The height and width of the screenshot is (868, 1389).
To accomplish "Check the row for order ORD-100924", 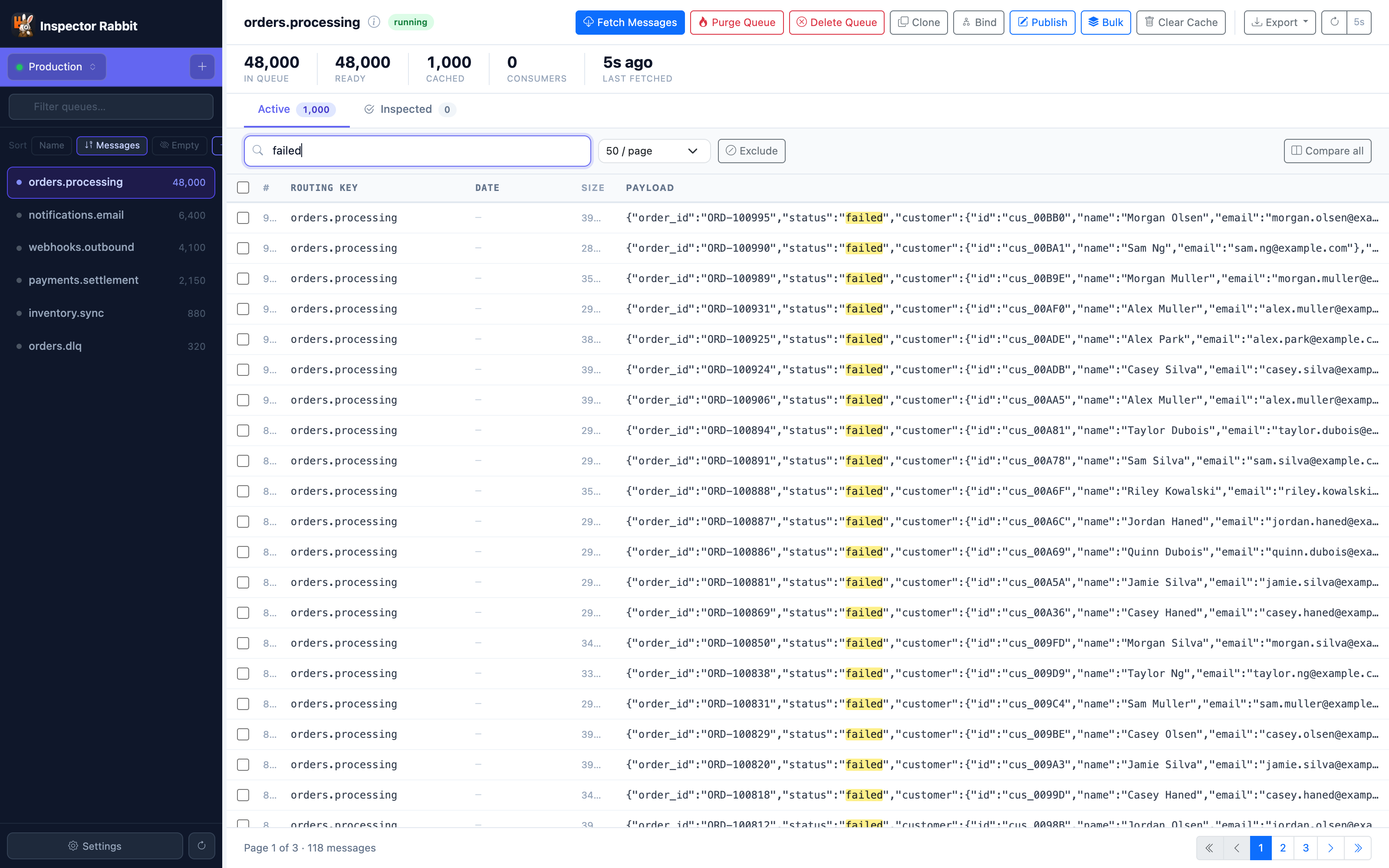I will [244, 370].
